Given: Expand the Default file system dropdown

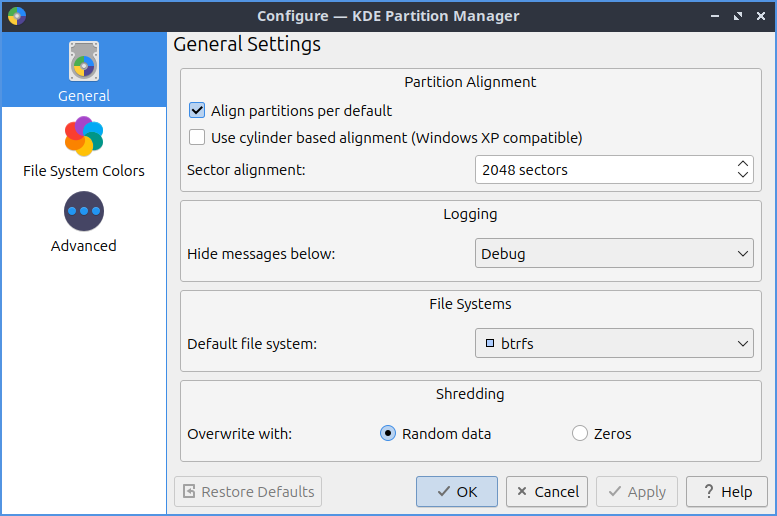Looking at the screenshot, I should tap(613, 344).
